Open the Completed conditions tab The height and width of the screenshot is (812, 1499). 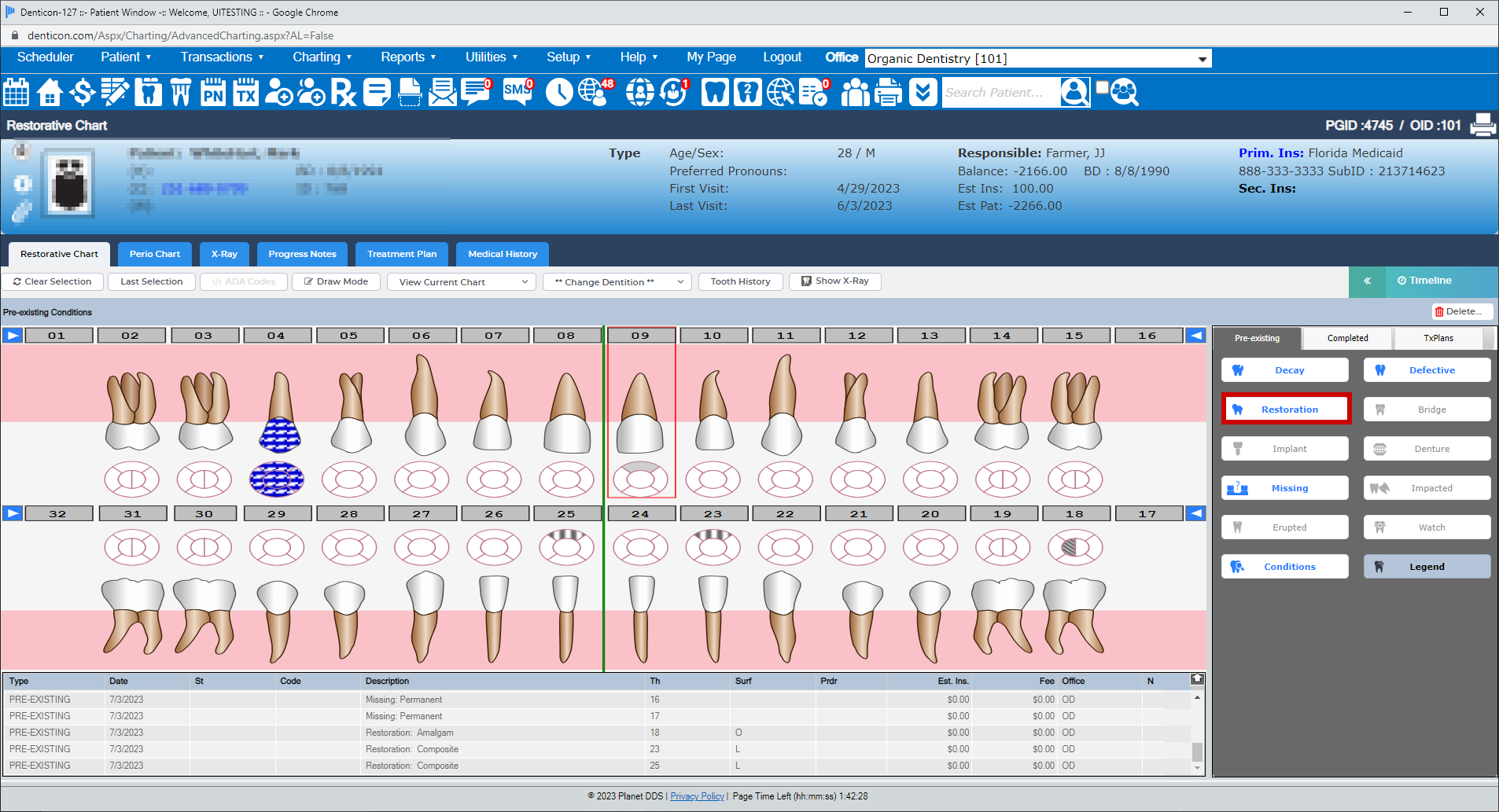(1346, 338)
